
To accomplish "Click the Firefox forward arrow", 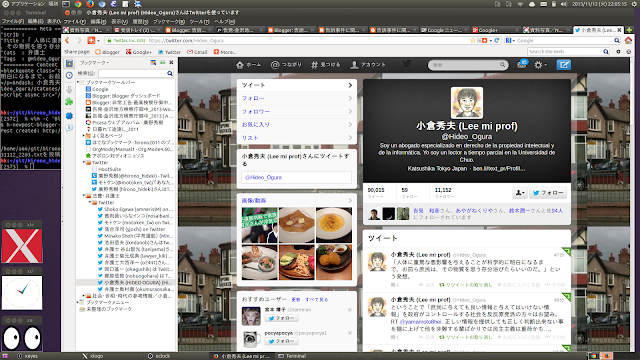I will [80, 40].
